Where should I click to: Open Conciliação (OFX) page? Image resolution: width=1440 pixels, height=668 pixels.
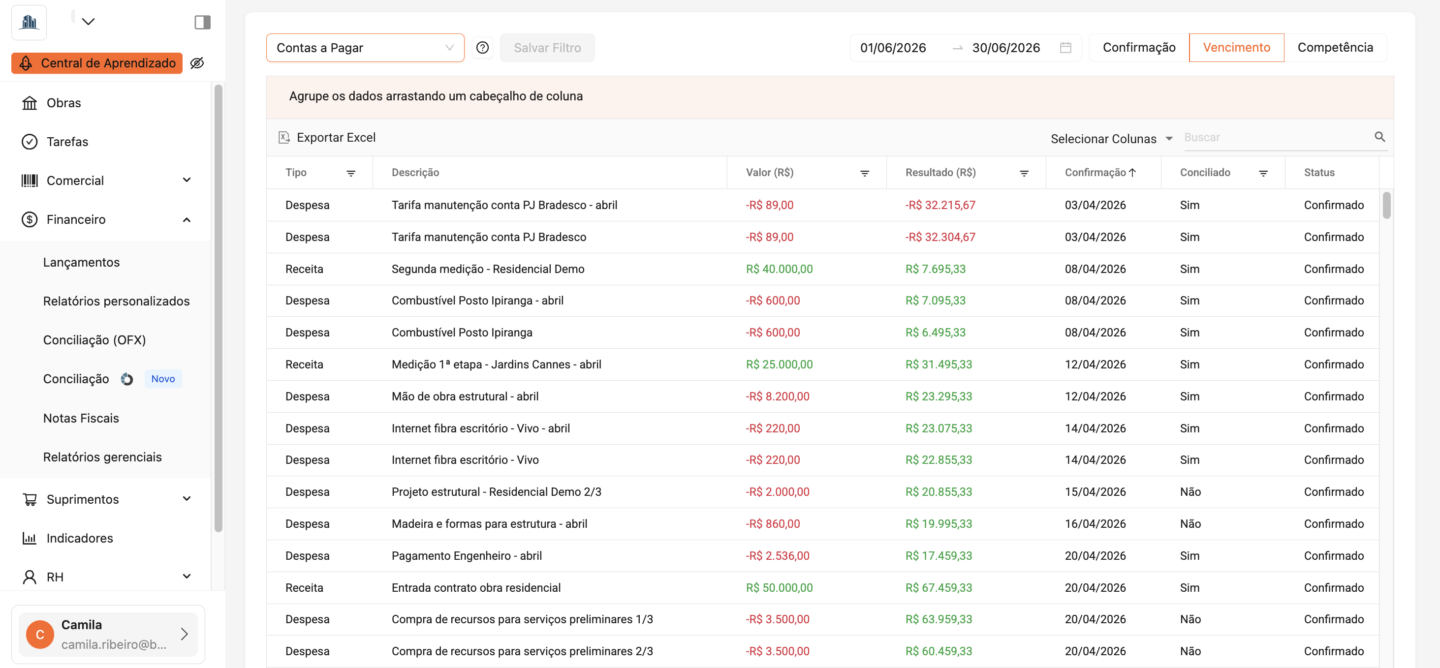point(94,340)
